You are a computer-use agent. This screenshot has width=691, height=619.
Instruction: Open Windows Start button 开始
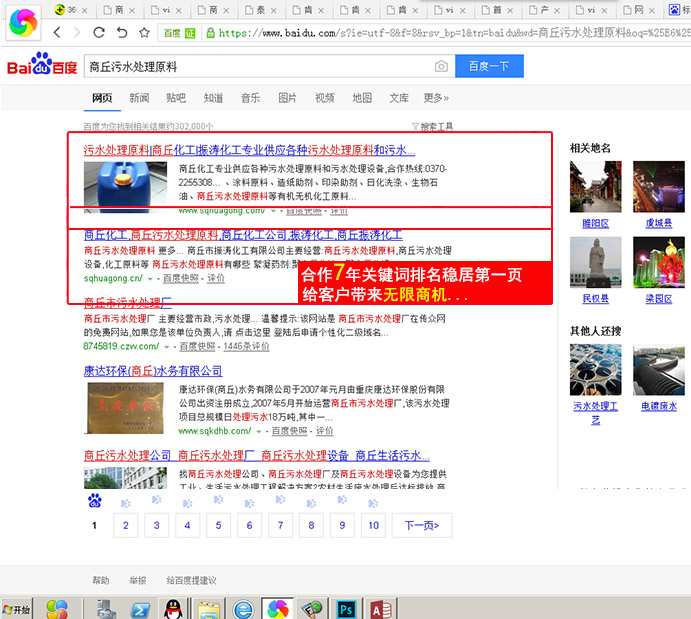click(16, 609)
